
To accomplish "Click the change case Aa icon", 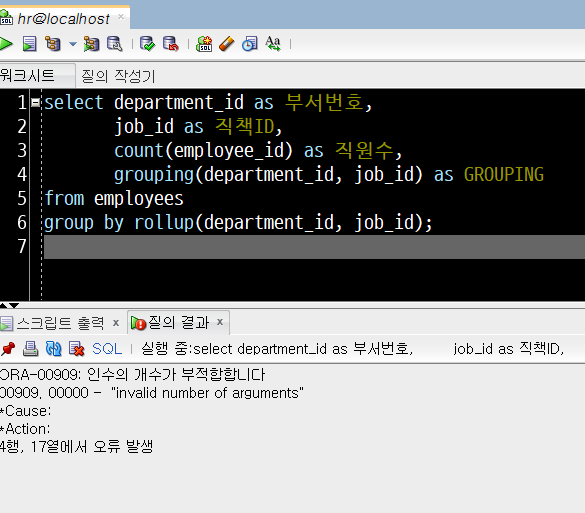I will 273,44.
